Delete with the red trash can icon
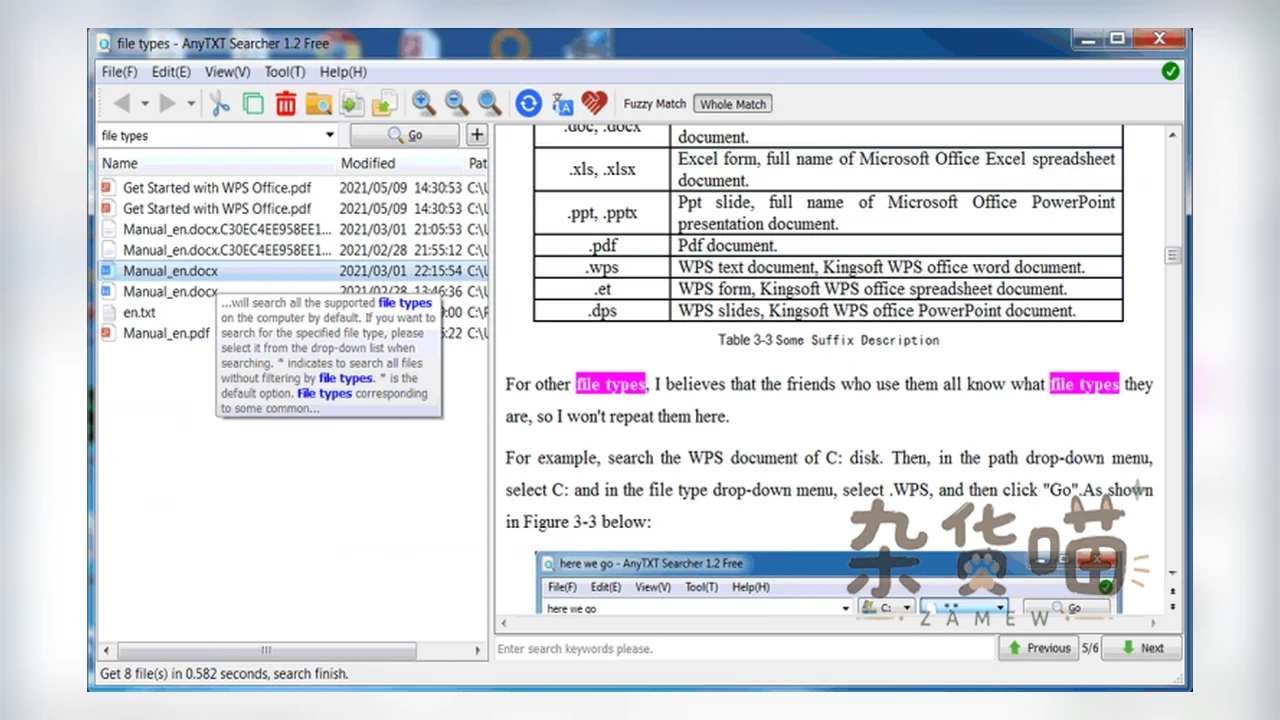Image resolution: width=1280 pixels, height=720 pixels. point(286,103)
